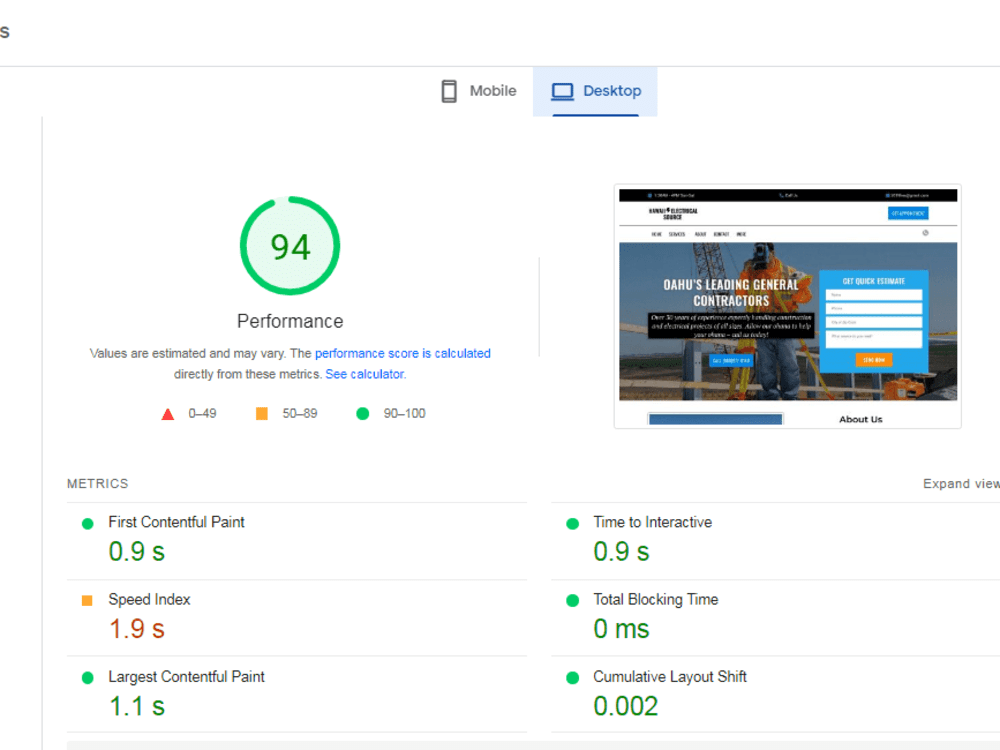Click the 0.9 s Time to Interactive value
This screenshot has height=750, width=1000.
point(621,552)
